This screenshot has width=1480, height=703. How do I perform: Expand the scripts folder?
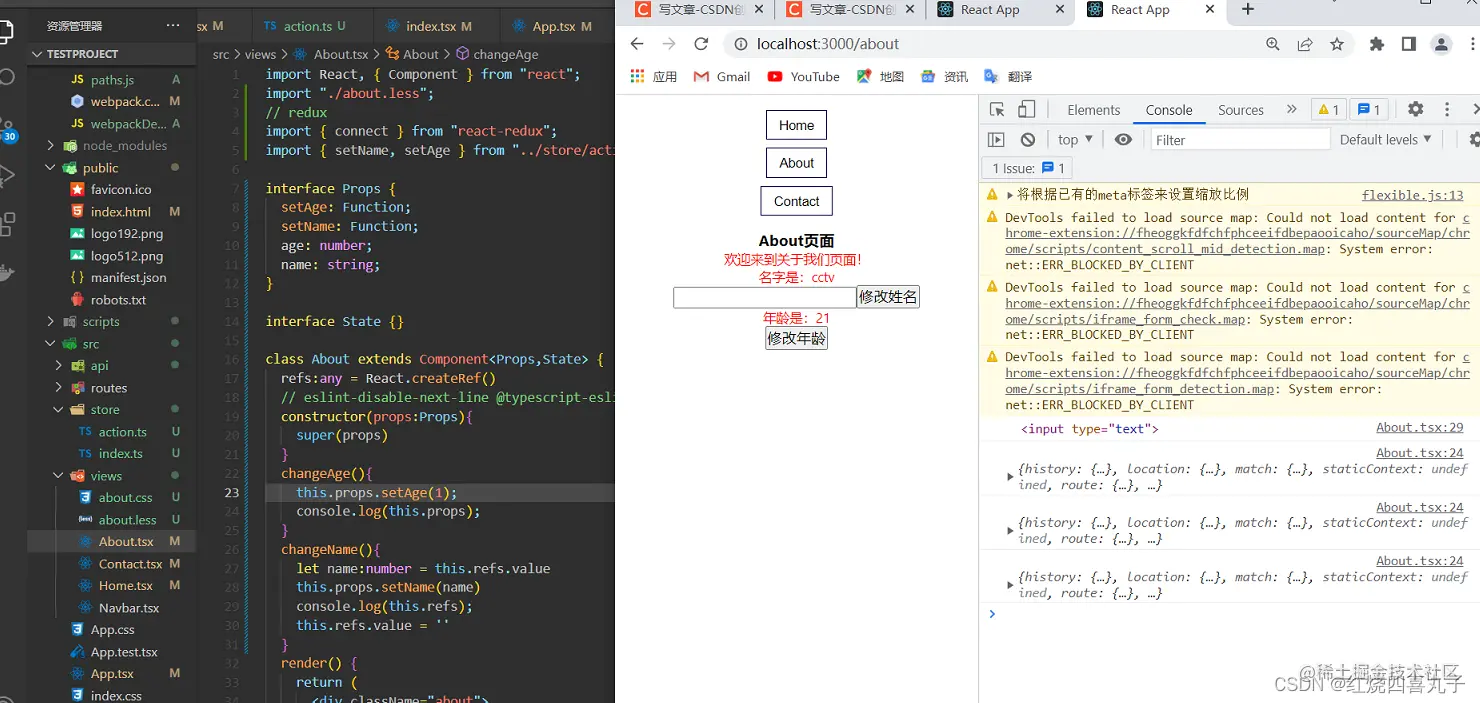[x=50, y=322]
